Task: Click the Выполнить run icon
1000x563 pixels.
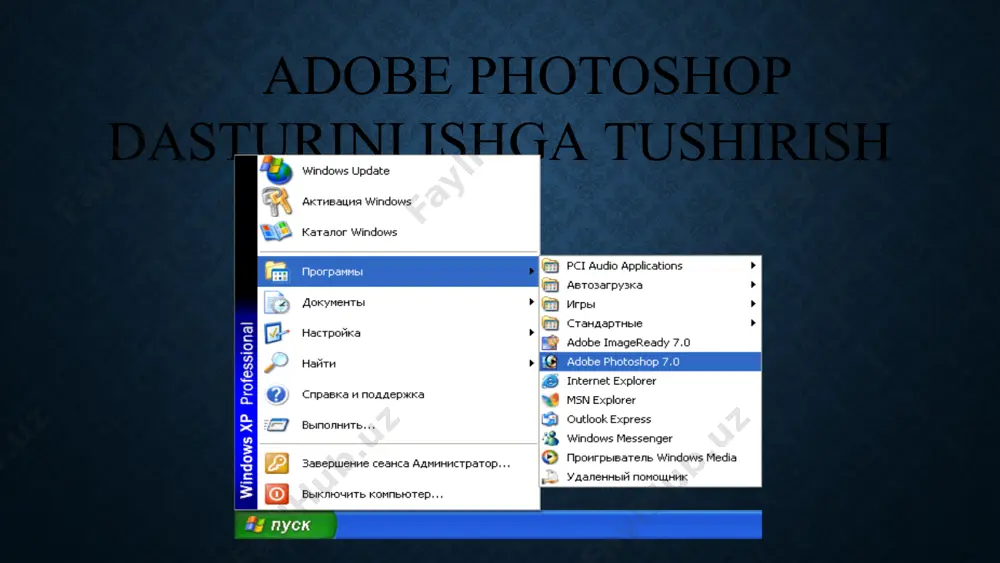Action: point(276,424)
